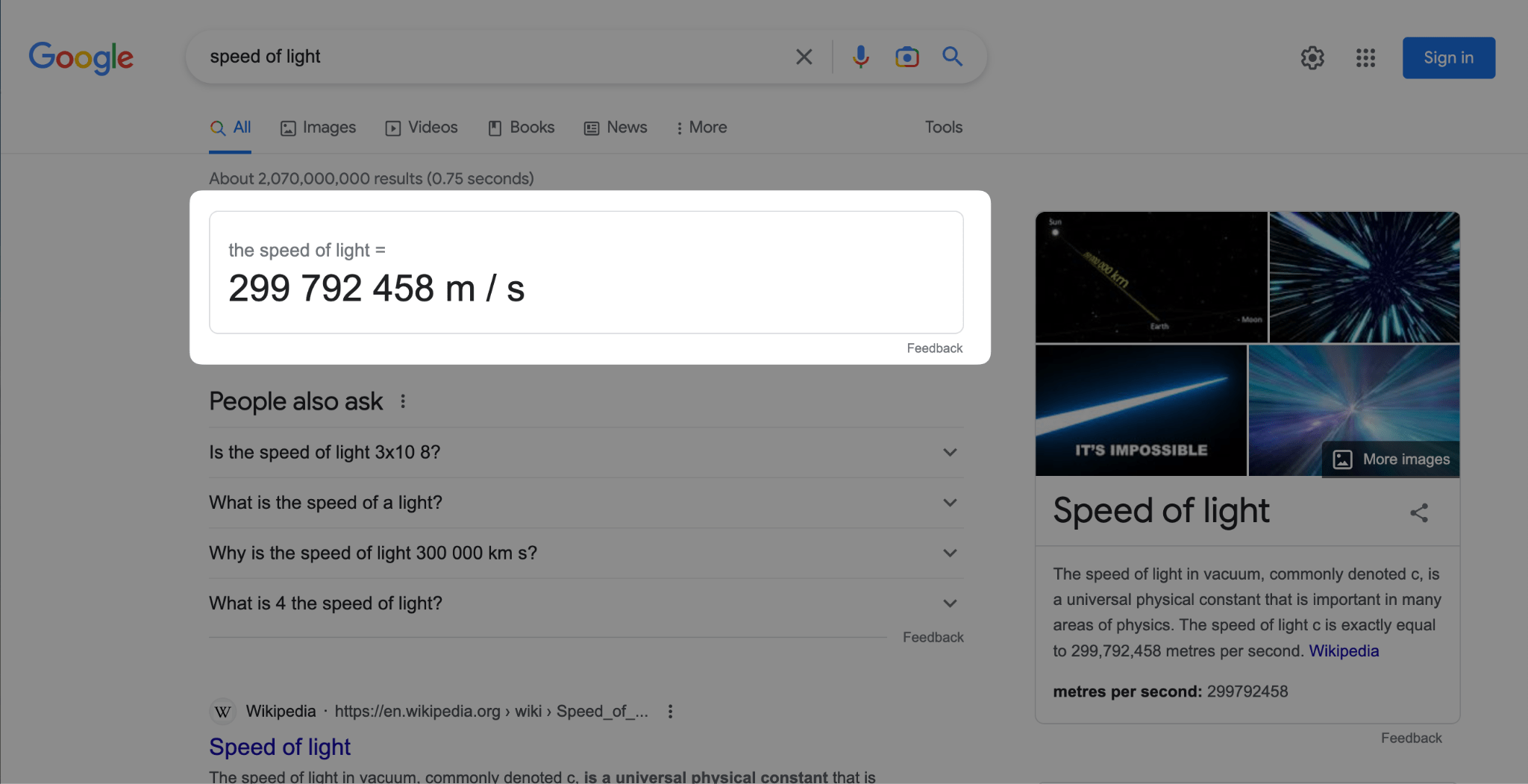Open Google Lens camera search
Image resolution: width=1528 pixels, height=784 pixels.
coord(906,56)
